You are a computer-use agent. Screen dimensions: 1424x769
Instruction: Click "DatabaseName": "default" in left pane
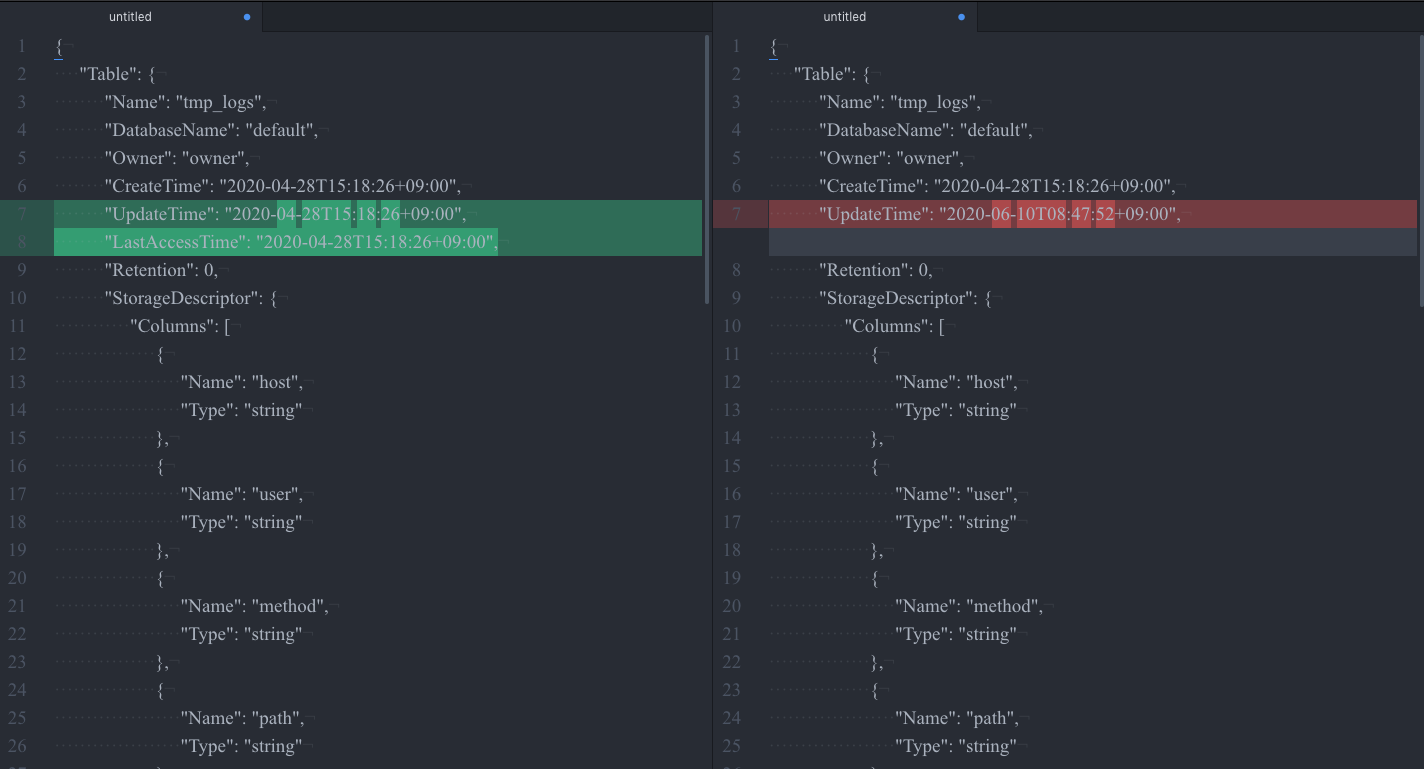point(211,130)
